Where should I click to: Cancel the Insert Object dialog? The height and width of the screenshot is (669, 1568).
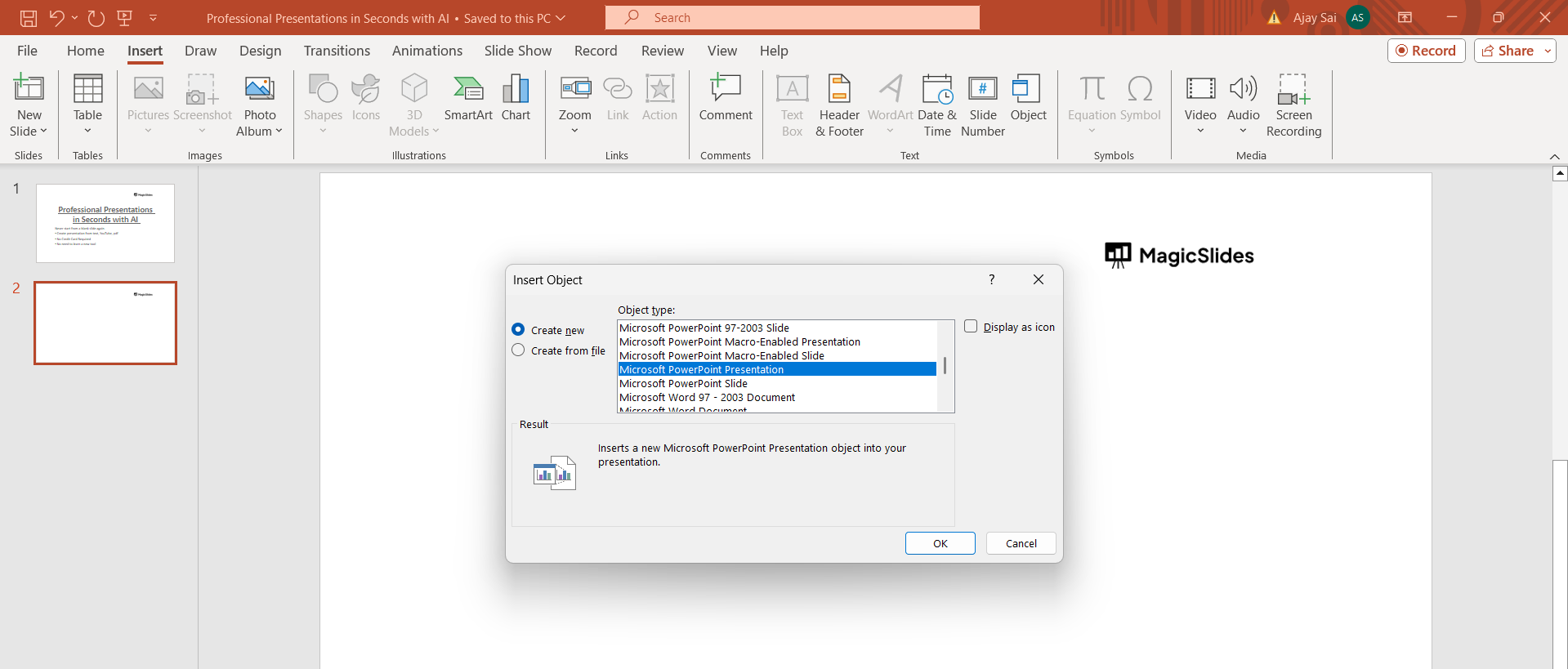[1021, 543]
